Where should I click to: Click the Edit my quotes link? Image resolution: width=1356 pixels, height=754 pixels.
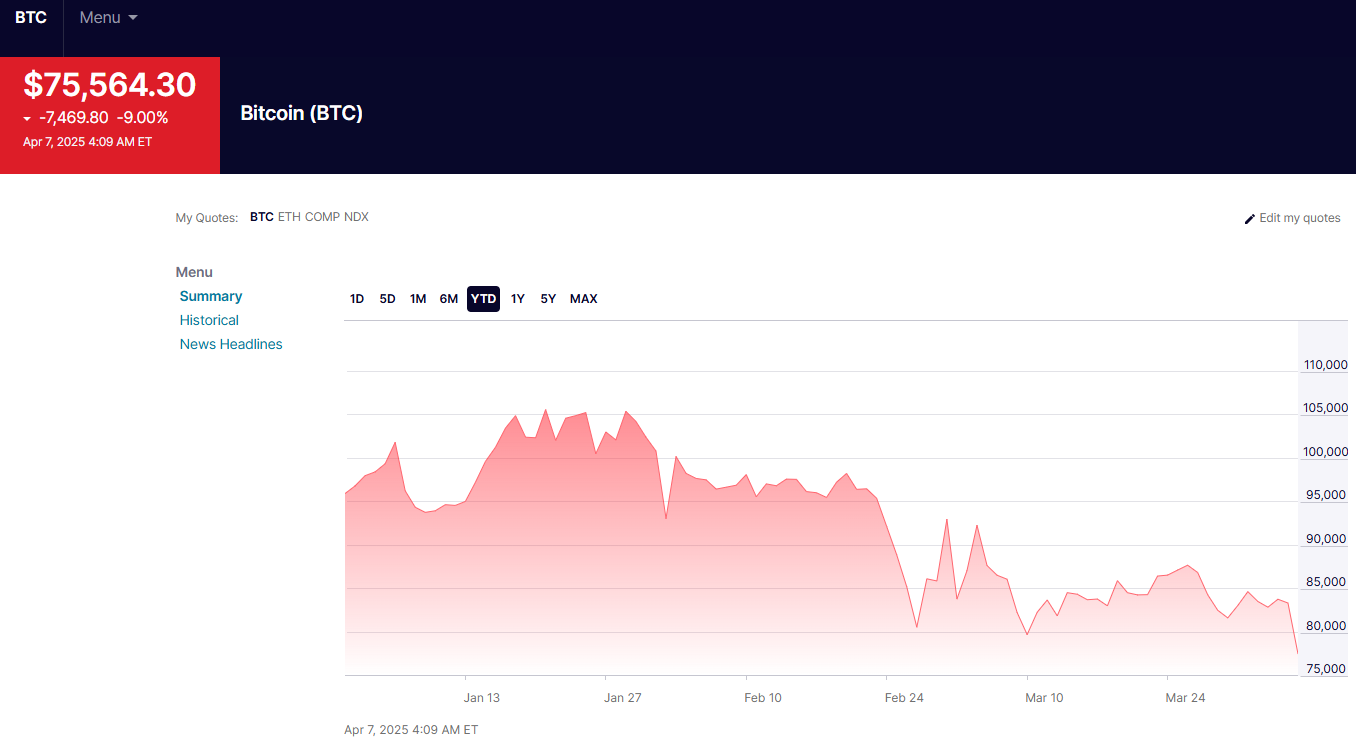(1299, 218)
